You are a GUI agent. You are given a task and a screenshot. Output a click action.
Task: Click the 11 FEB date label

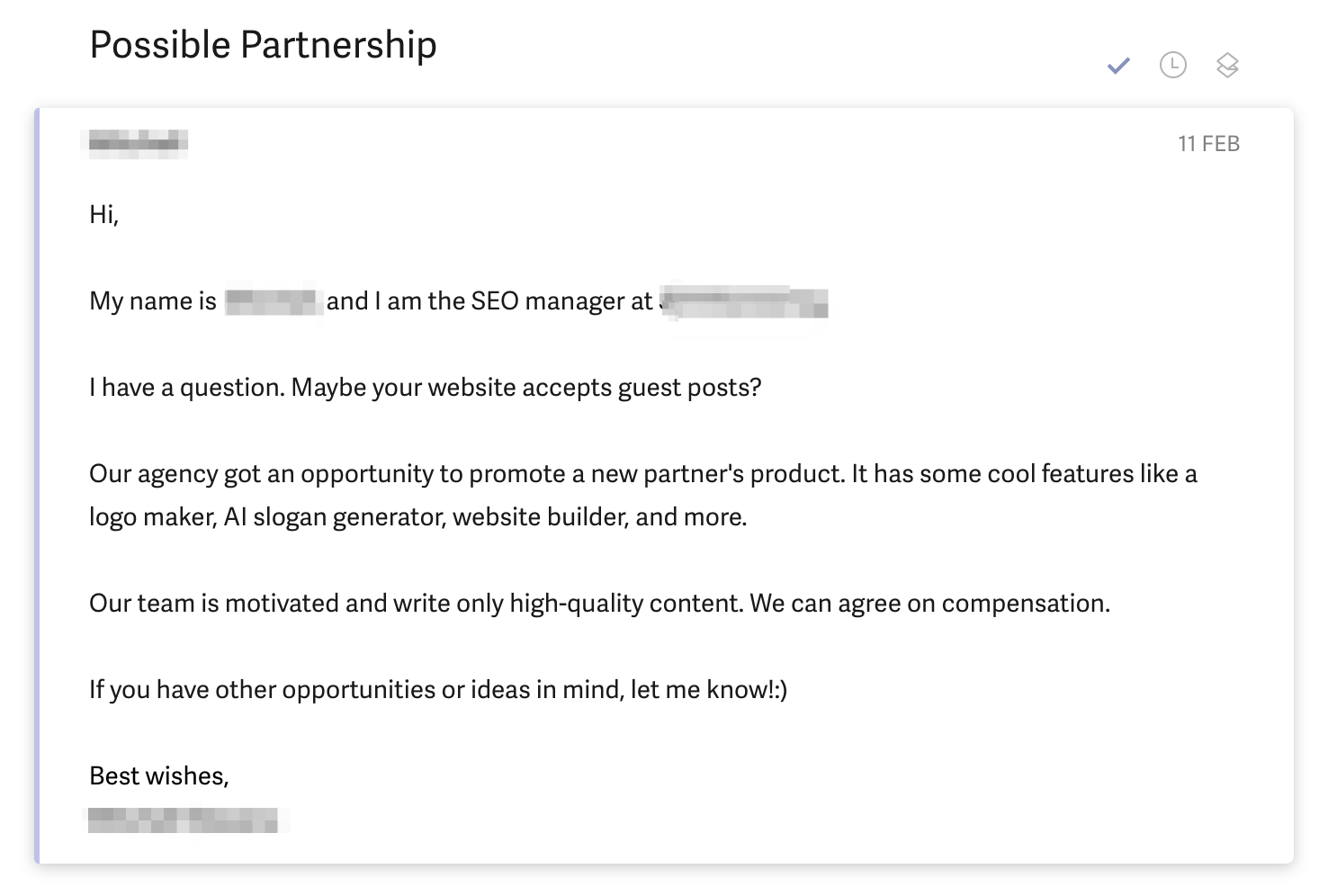(1208, 144)
